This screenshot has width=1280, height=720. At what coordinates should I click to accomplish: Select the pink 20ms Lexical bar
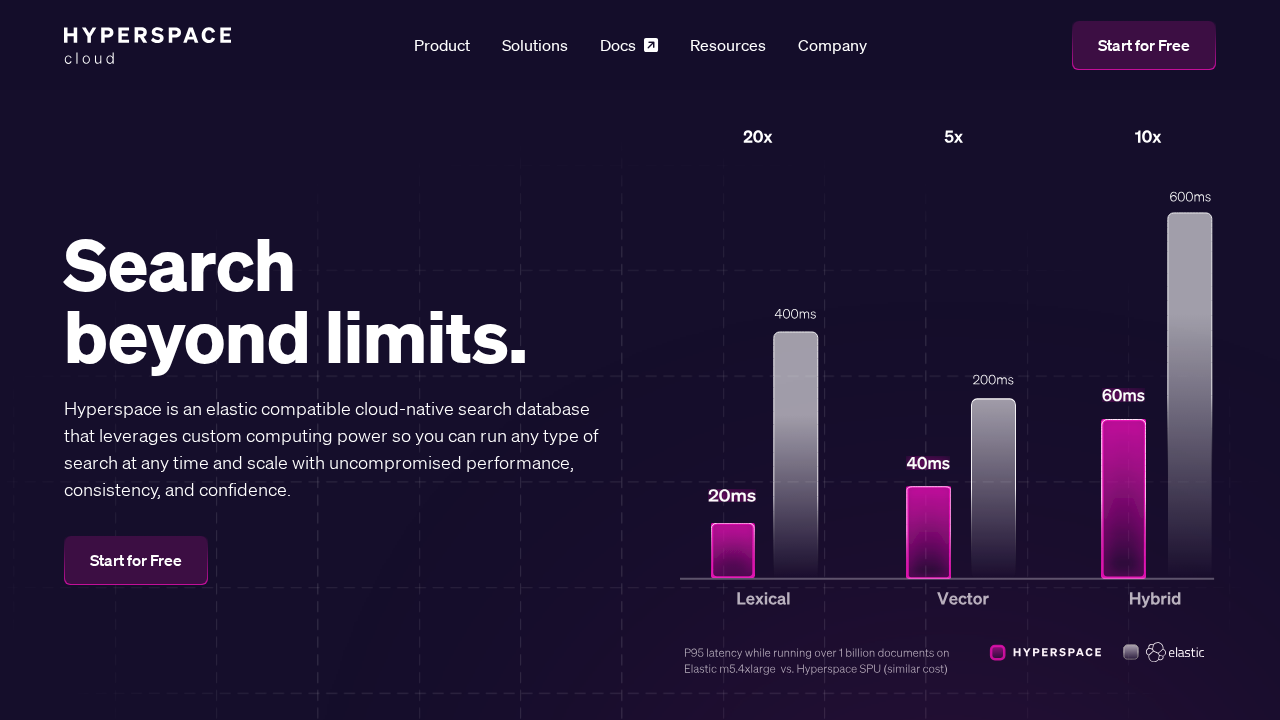tap(733, 550)
